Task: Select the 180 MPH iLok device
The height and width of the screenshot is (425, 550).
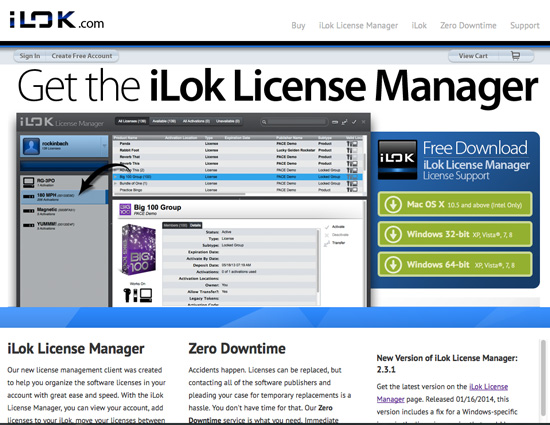Action: (64, 197)
